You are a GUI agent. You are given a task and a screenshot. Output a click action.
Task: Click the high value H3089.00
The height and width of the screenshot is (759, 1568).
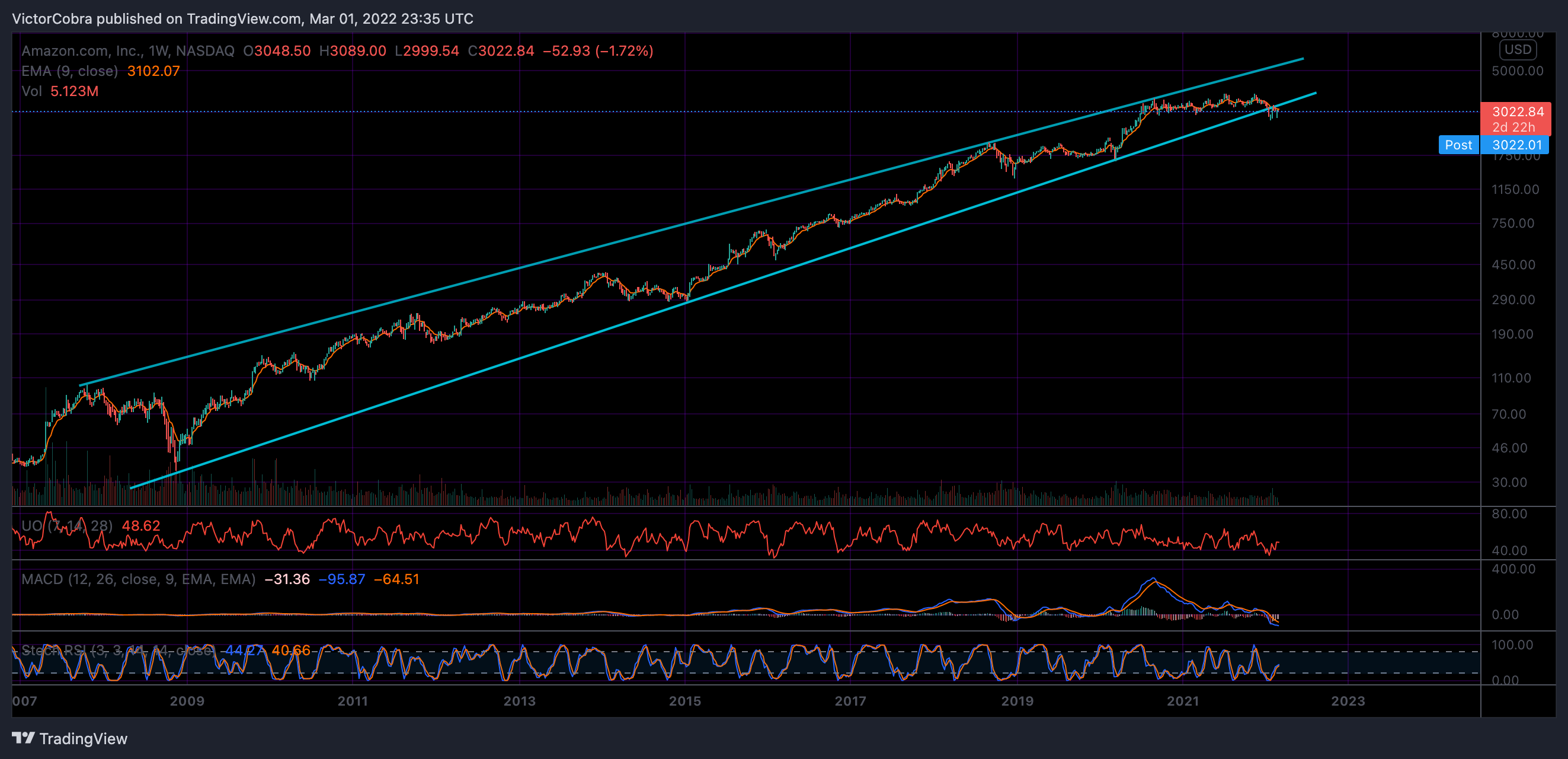[353, 50]
